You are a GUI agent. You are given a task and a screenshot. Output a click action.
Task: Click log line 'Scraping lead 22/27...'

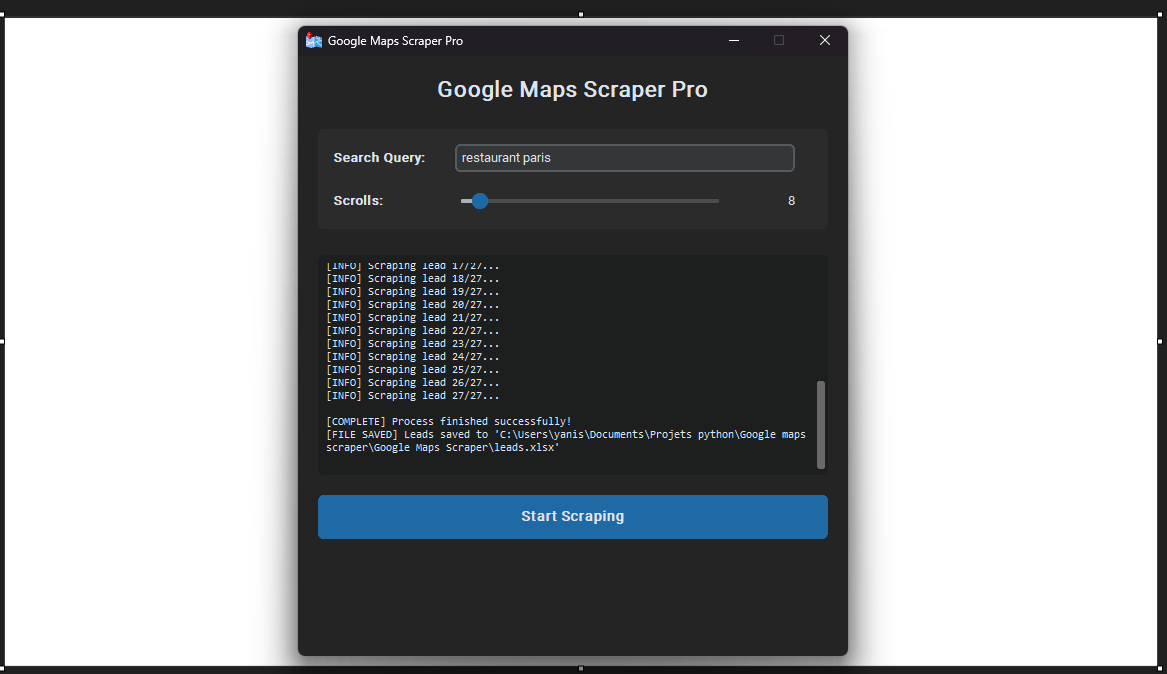413,331
